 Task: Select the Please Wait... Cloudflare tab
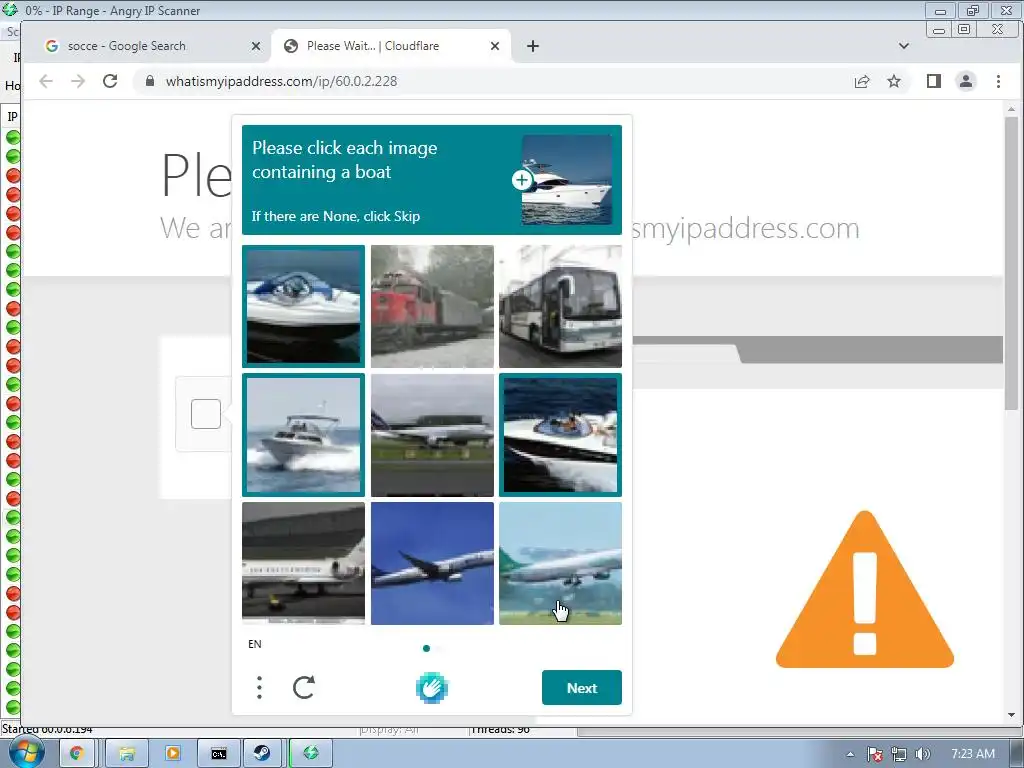tap(392, 46)
